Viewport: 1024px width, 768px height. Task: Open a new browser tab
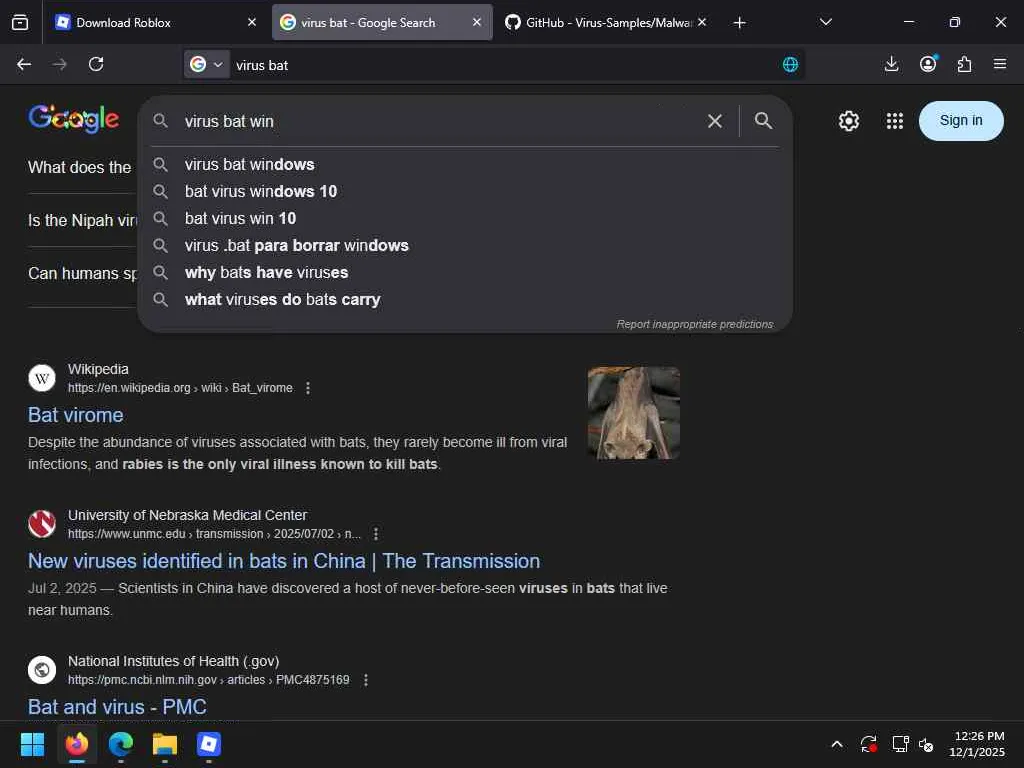pyautogui.click(x=739, y=23)
